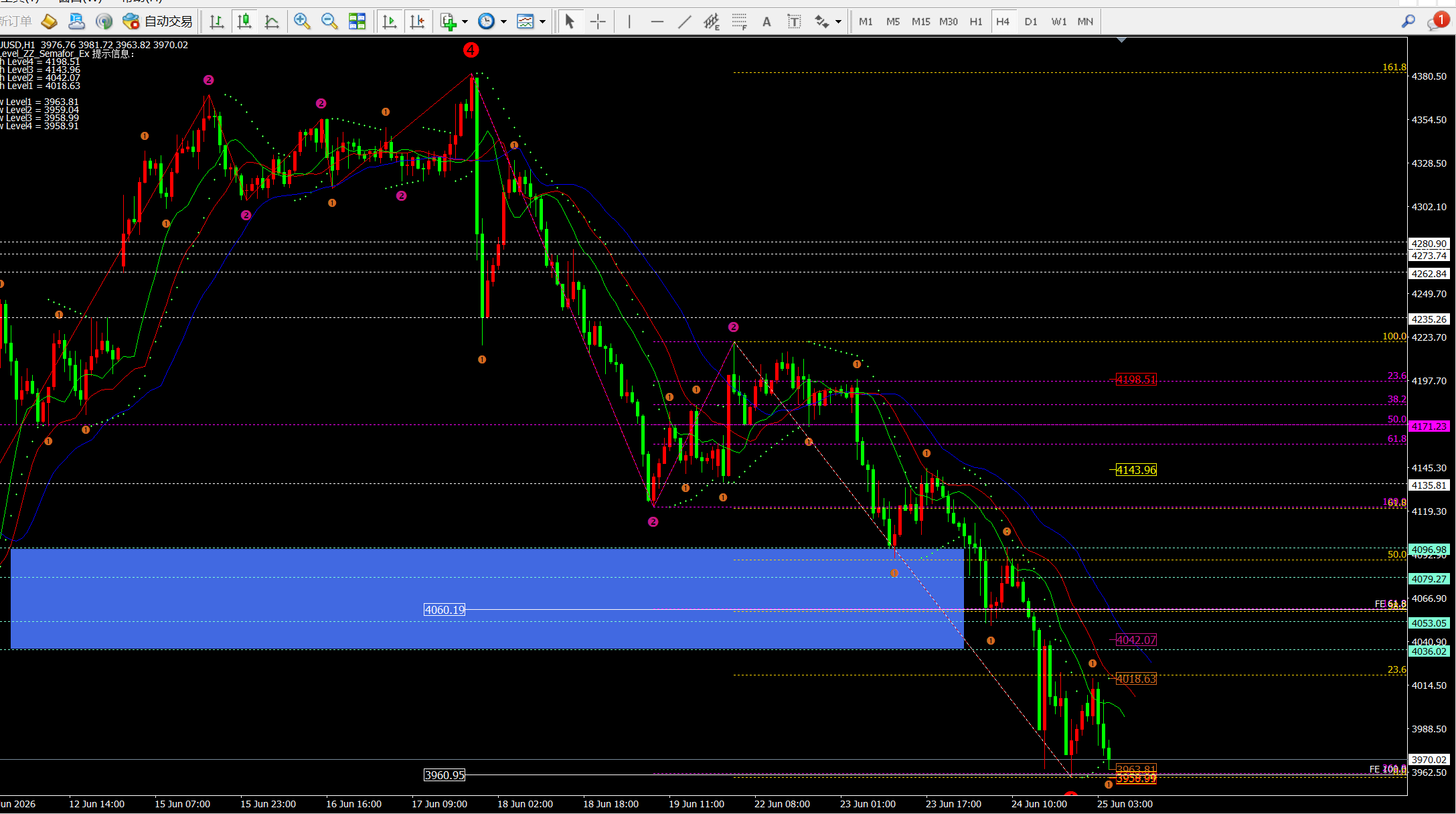
Task: Switch chart to line chart mode
Action: click(x=272, y=22)
